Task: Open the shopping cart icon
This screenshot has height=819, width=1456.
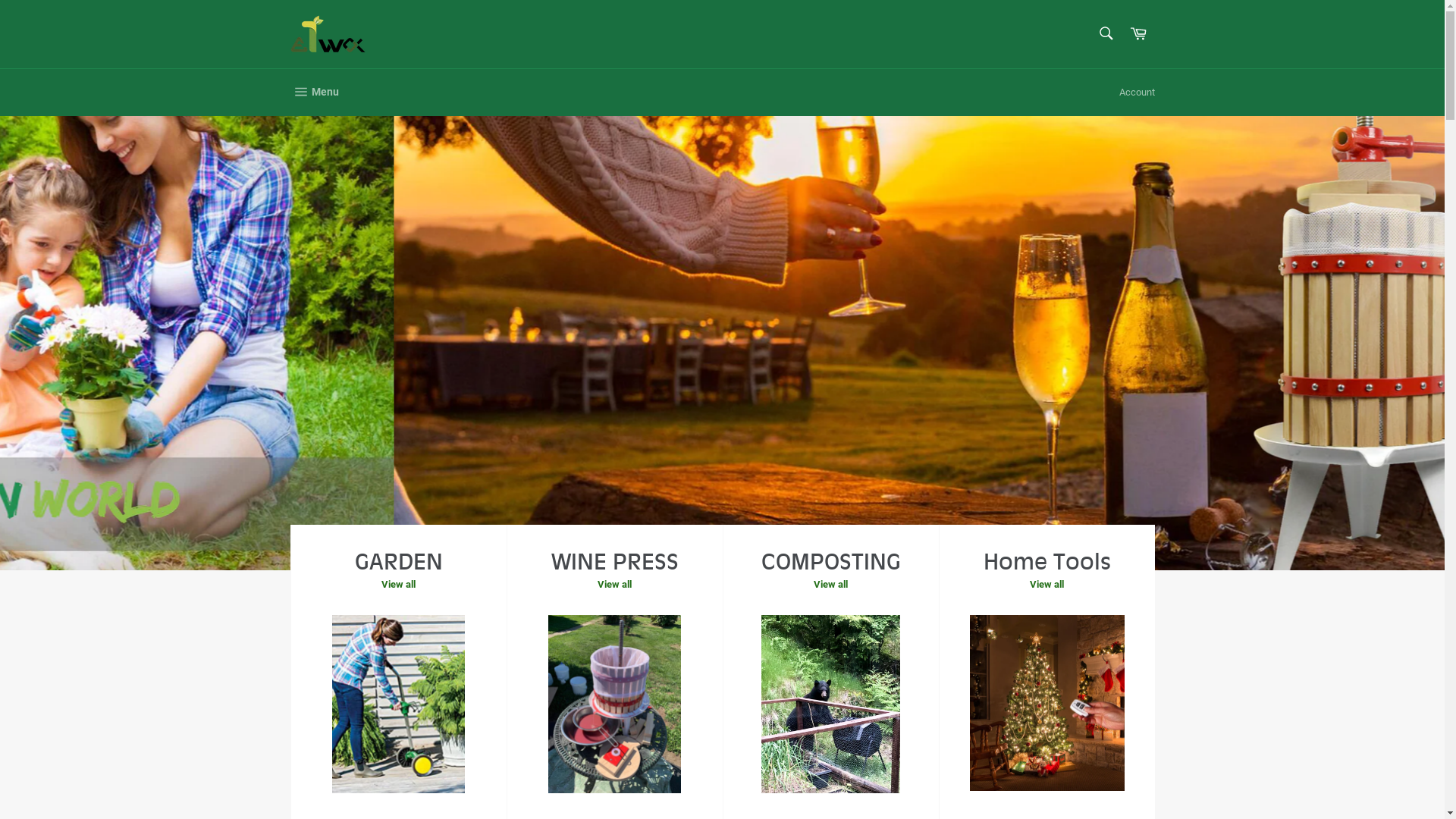Action: tap(1138, 34)
